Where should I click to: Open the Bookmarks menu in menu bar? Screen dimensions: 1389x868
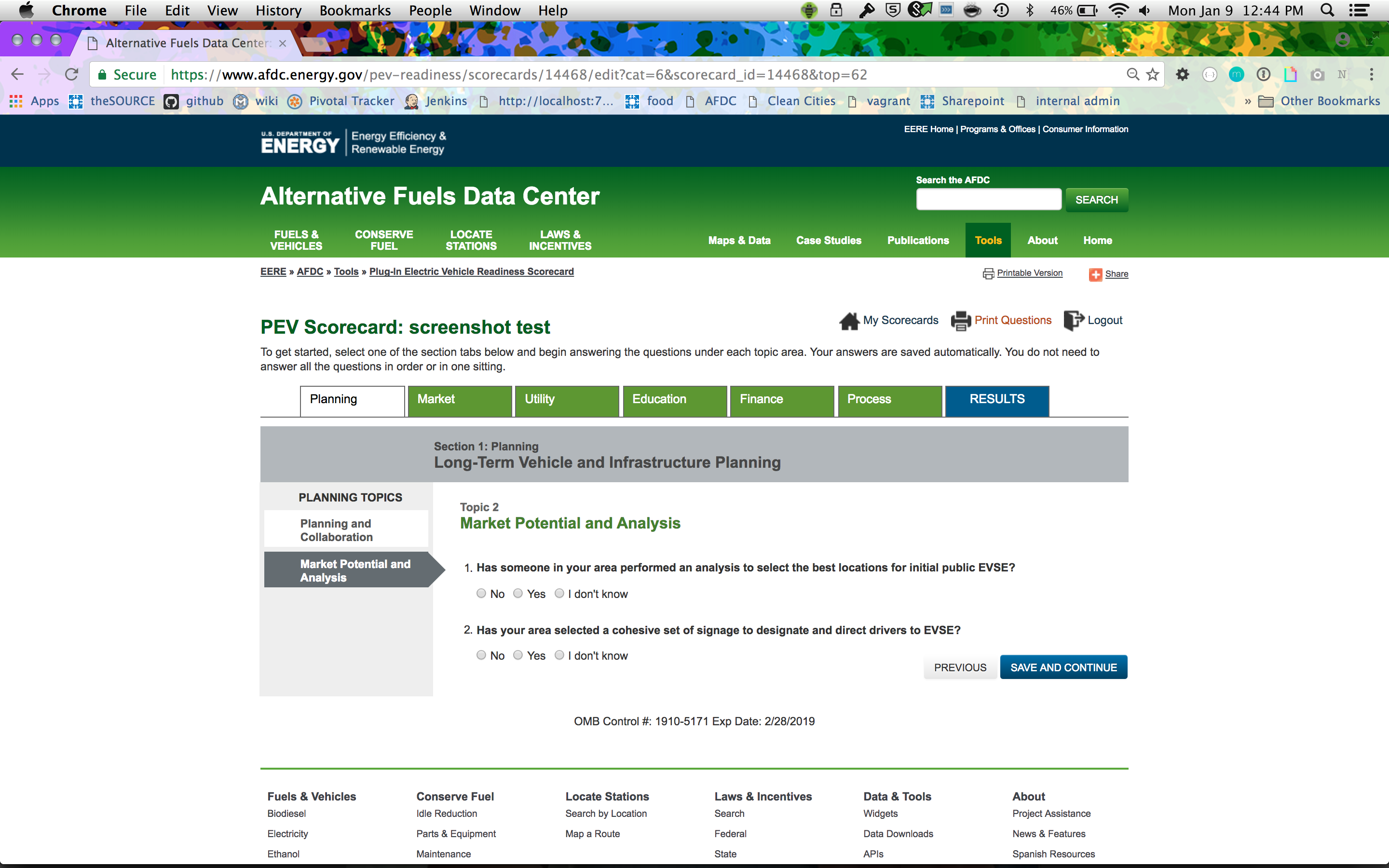[354, 10]
